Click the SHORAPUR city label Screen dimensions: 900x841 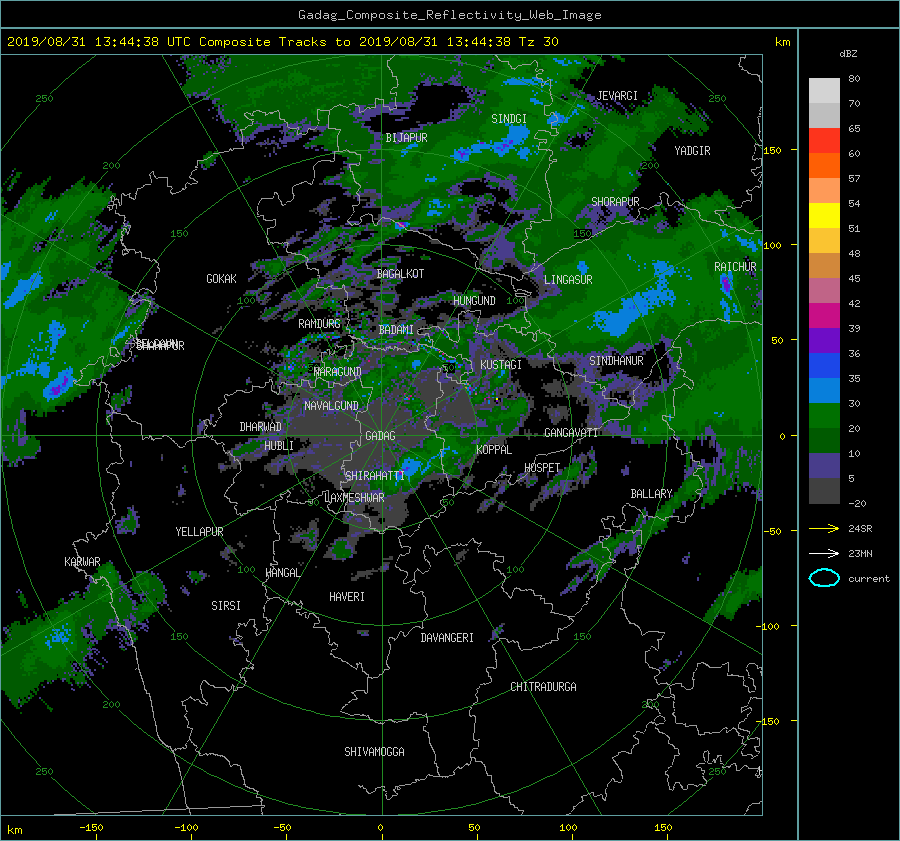pyautogui.click(x=615, y=202)
